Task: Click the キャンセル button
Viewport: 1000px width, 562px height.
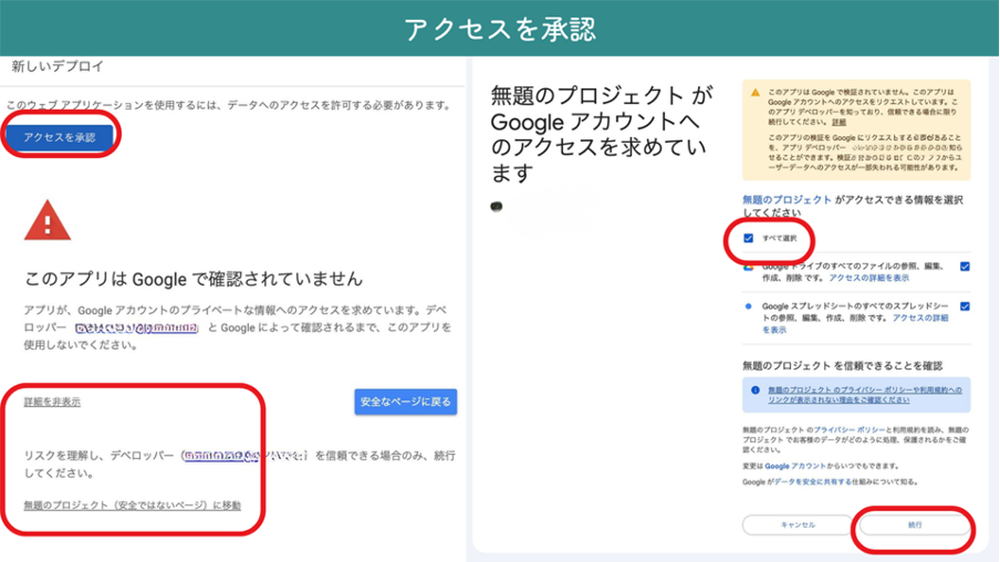Action: click(x=798, y=525)
